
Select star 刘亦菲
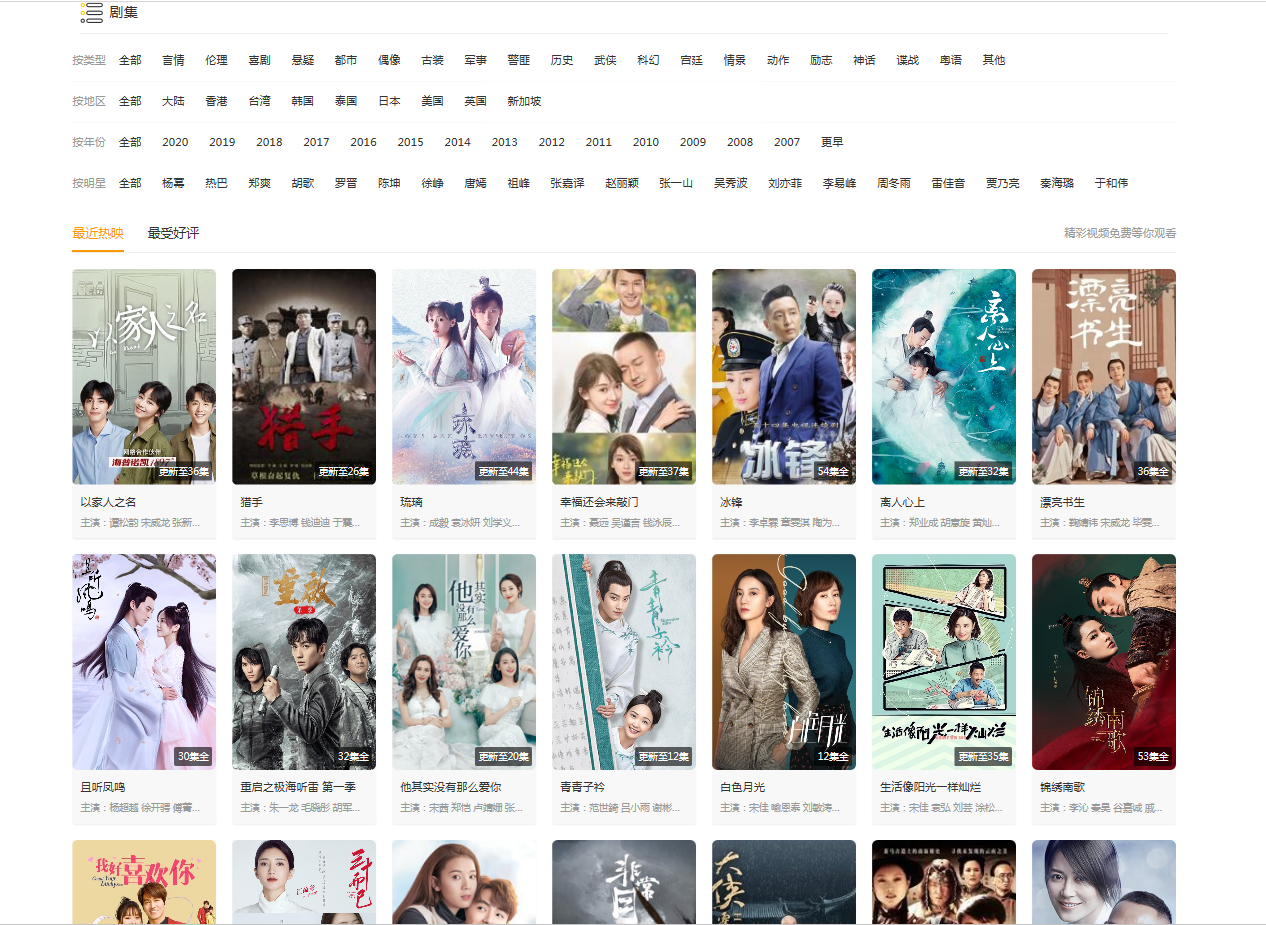pyautogui.click(x=785, y=183)
